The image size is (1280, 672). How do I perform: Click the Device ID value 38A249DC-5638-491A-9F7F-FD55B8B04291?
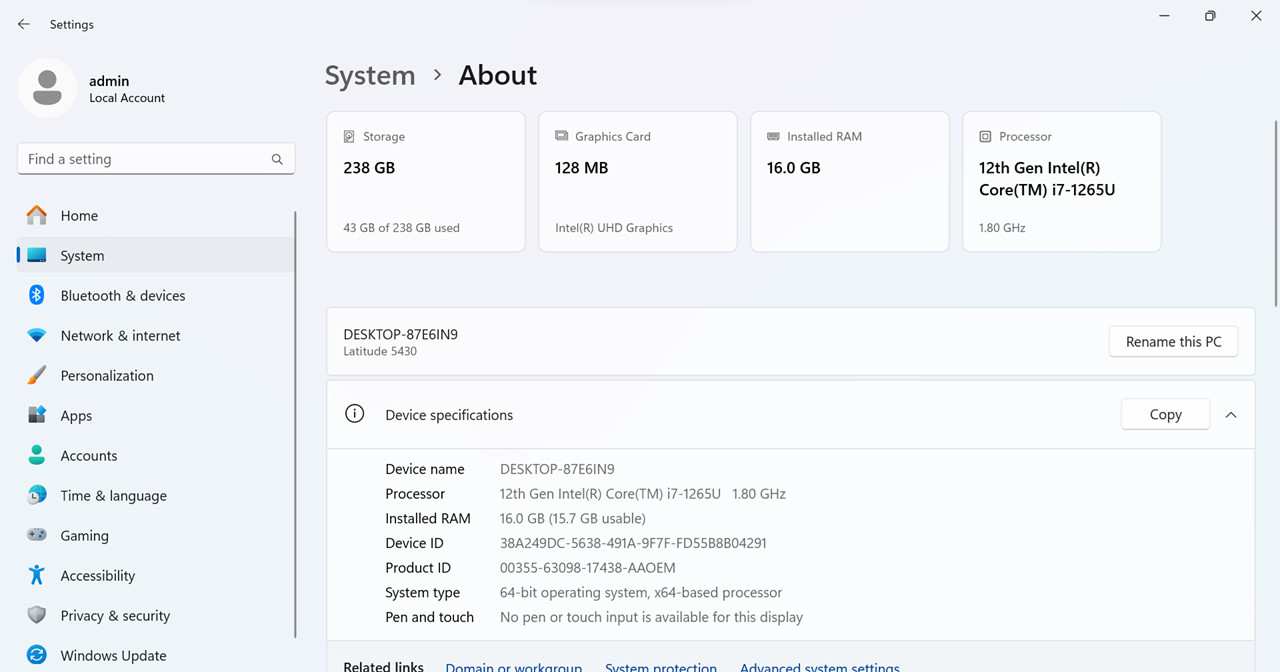[633, 543]
